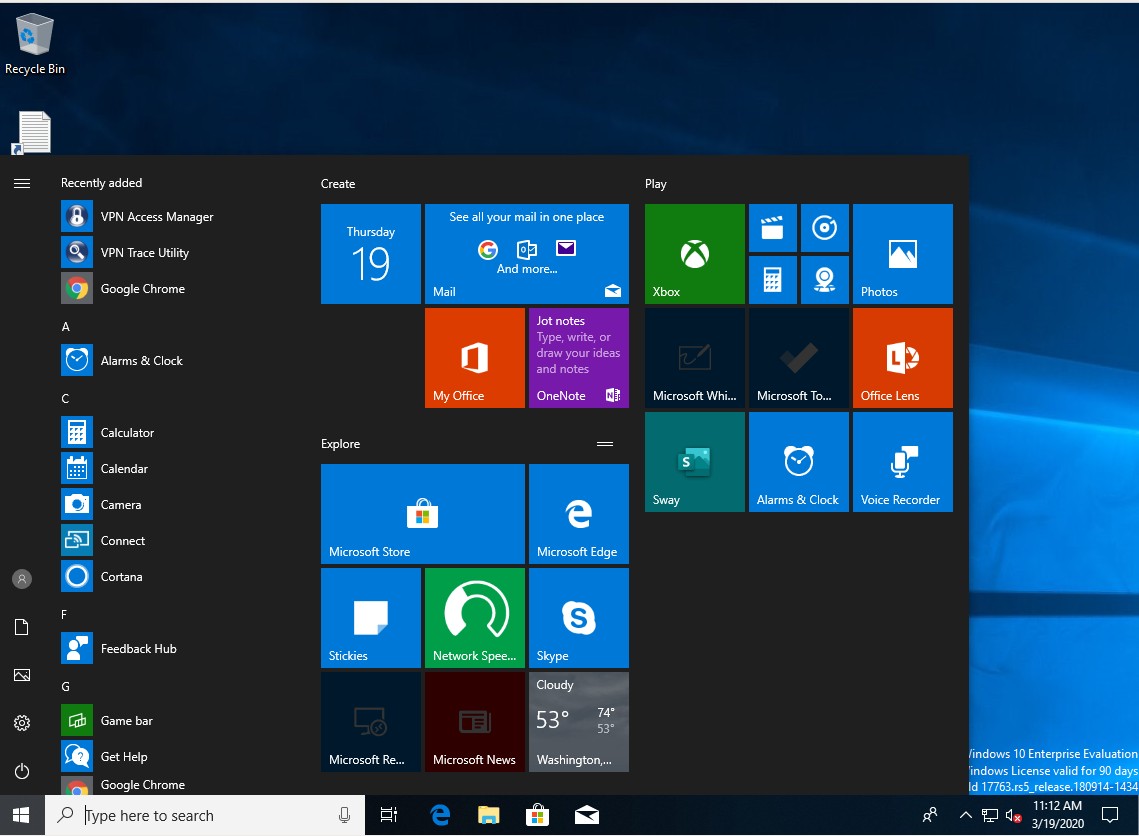Click the letter C section header
This screenshot has height=836, width=1139.
[x=65, y=399]
